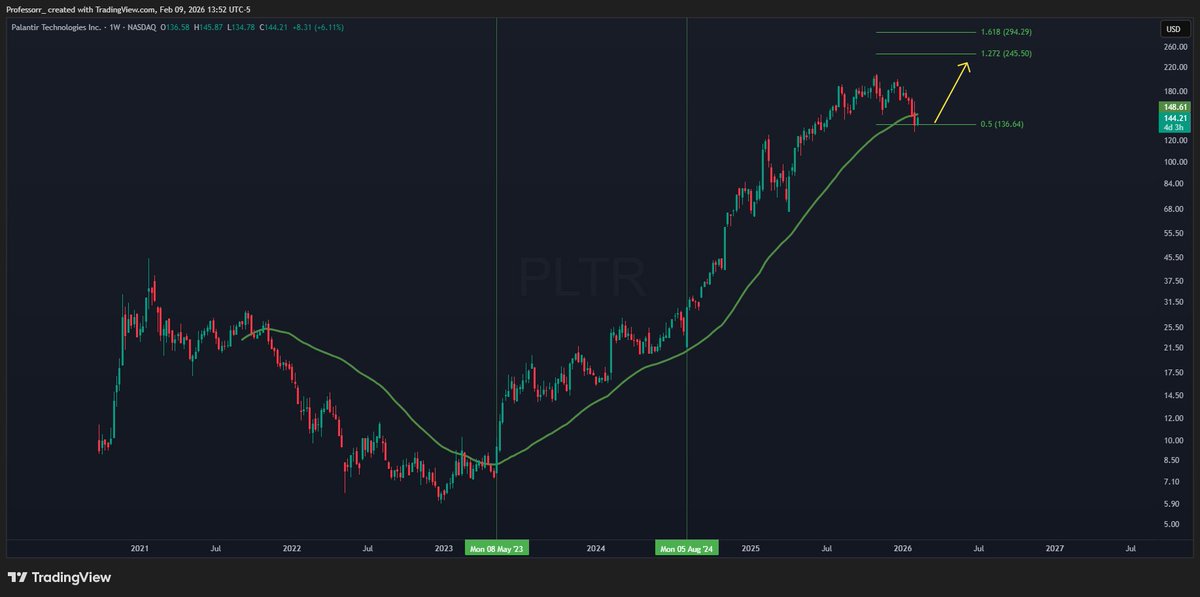Click 120.00 on the price axis

[1175, 140]
